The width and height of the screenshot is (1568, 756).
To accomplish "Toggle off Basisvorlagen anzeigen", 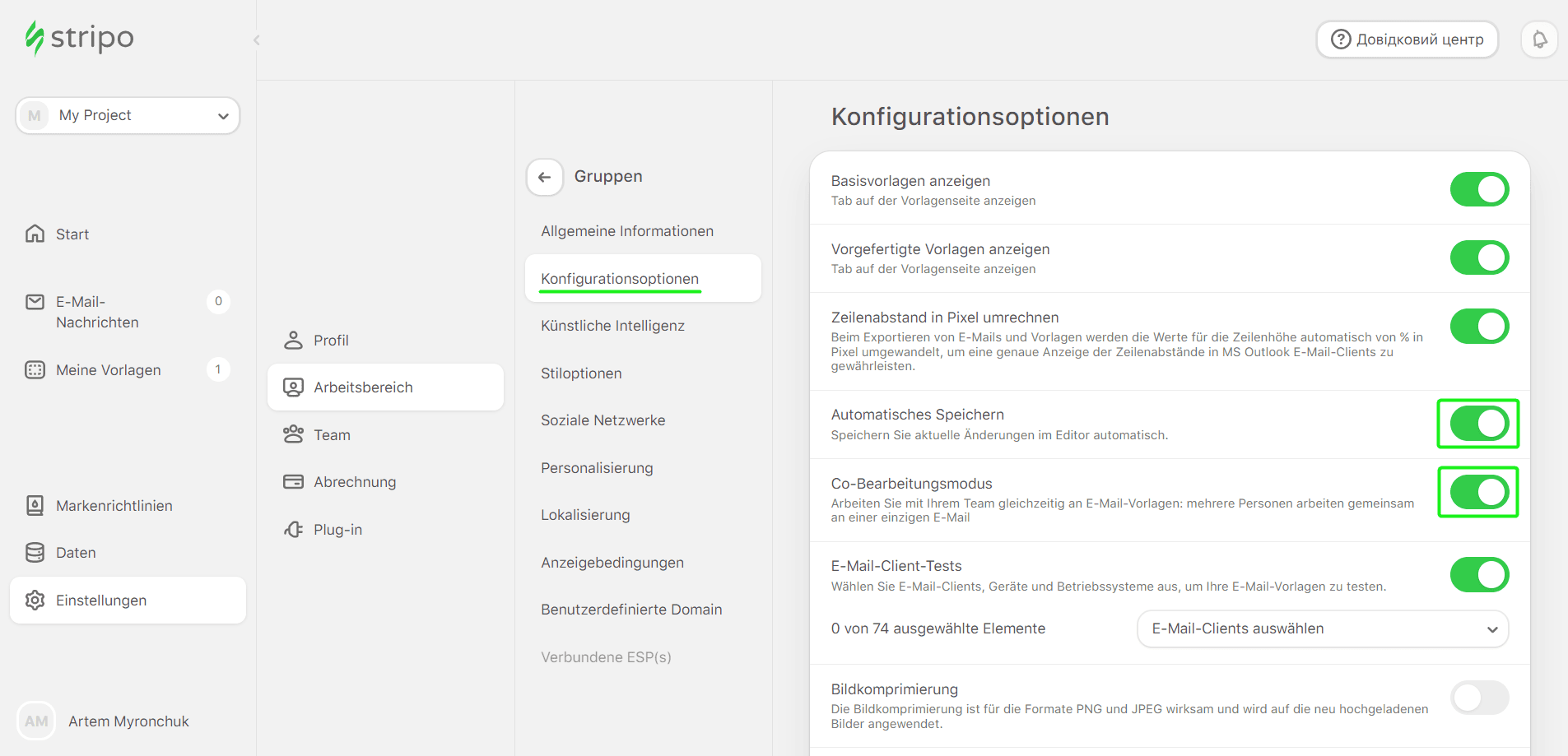I will pyautogui.click(x=1480, y=189).
